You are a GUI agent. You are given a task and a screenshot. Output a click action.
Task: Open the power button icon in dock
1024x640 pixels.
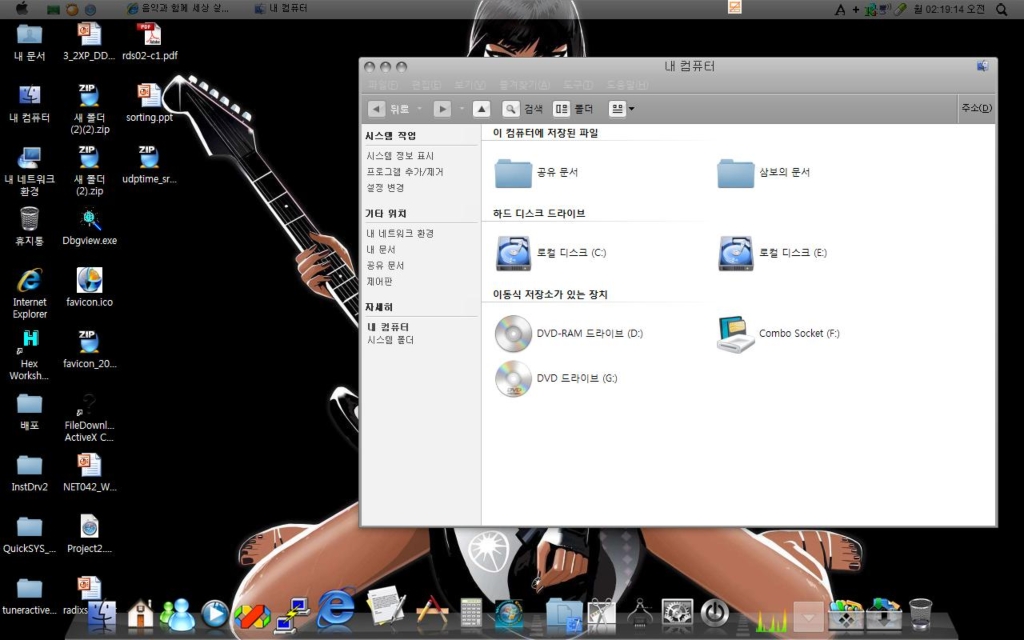pyautogui.click(x=714, y=614)
